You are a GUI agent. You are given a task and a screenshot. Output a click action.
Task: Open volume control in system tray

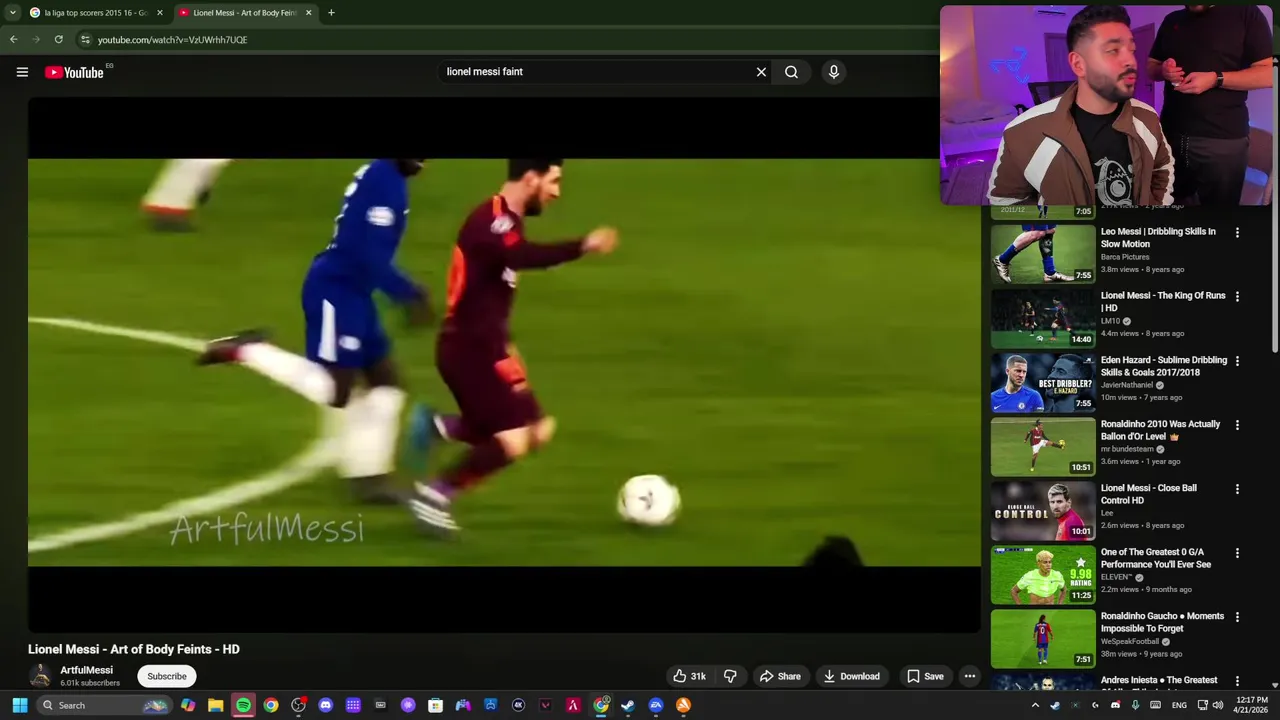pos(1218,705)
